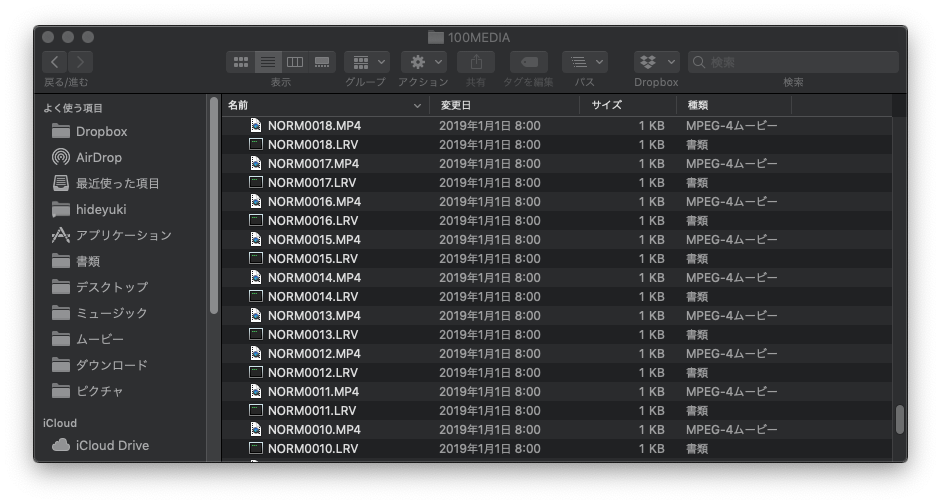Click the forward navigation arrow
The height and width of the screenshot is (504, 941).
click(81, 62)
